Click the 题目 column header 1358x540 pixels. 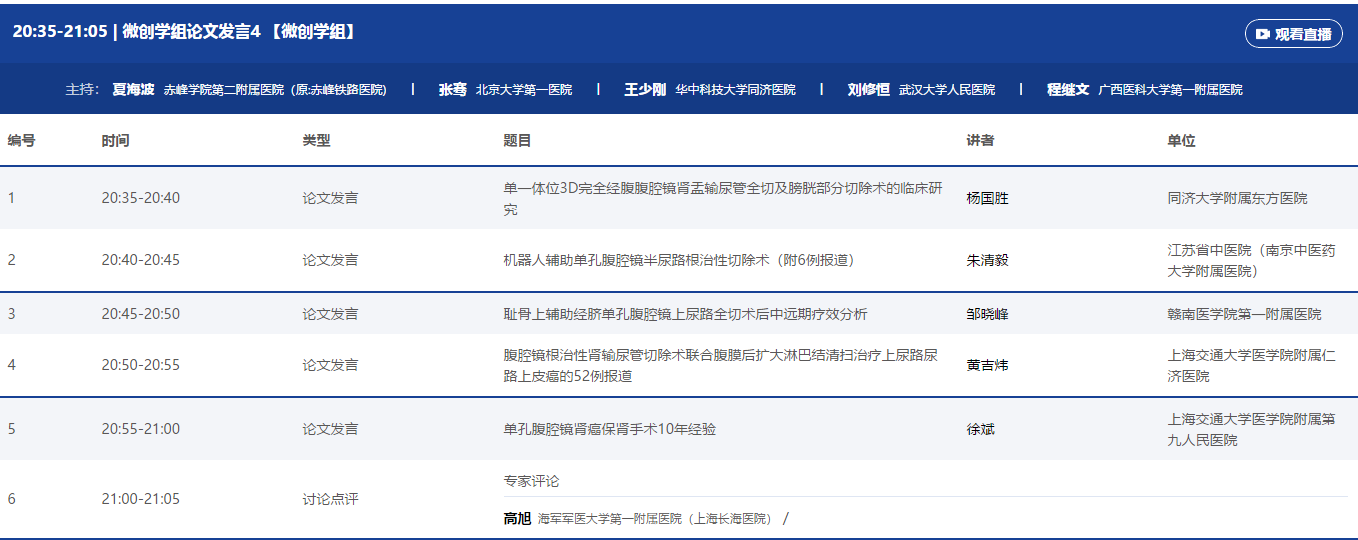(517, 141)
